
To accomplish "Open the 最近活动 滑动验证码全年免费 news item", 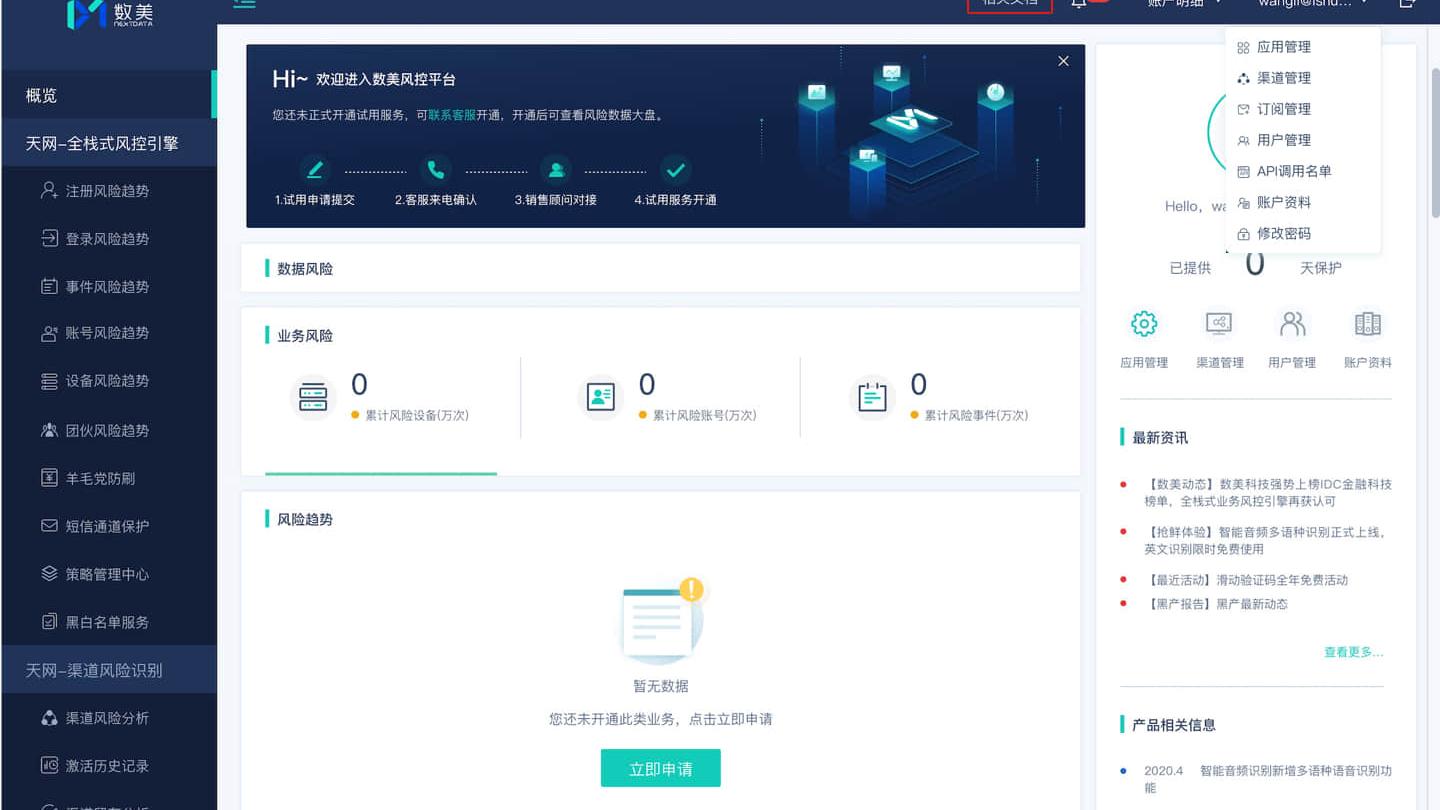I will click(x=1246, y=580).
